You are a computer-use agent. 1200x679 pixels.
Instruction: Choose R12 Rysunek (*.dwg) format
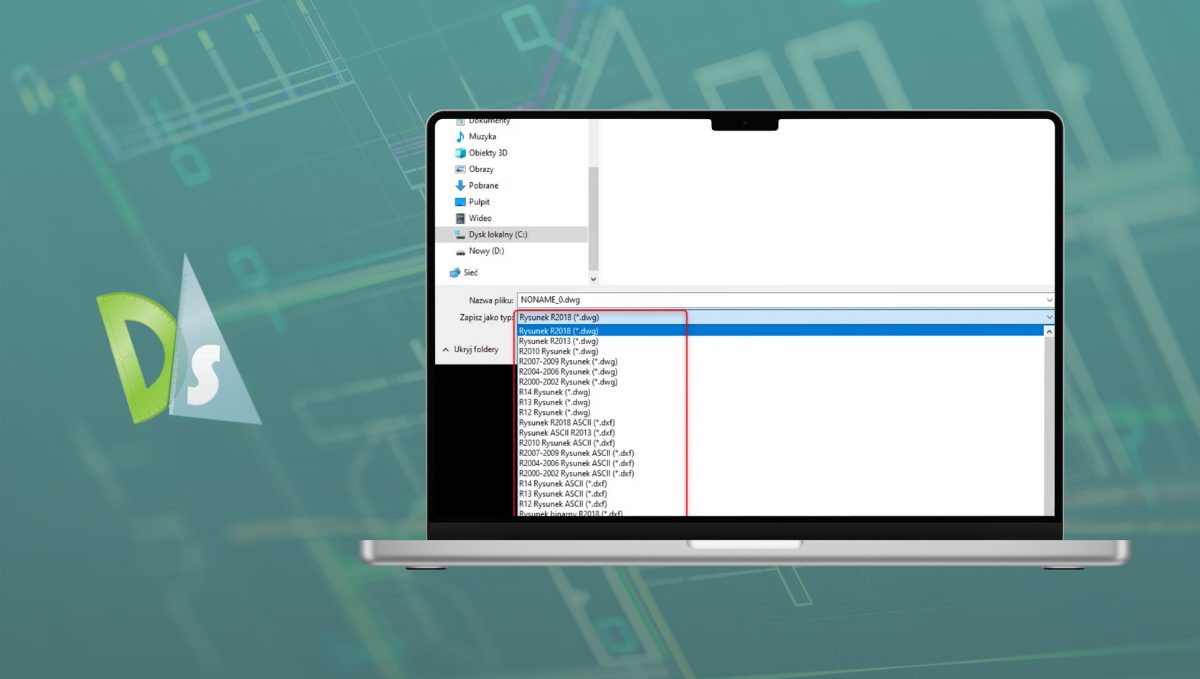point(554,412)
